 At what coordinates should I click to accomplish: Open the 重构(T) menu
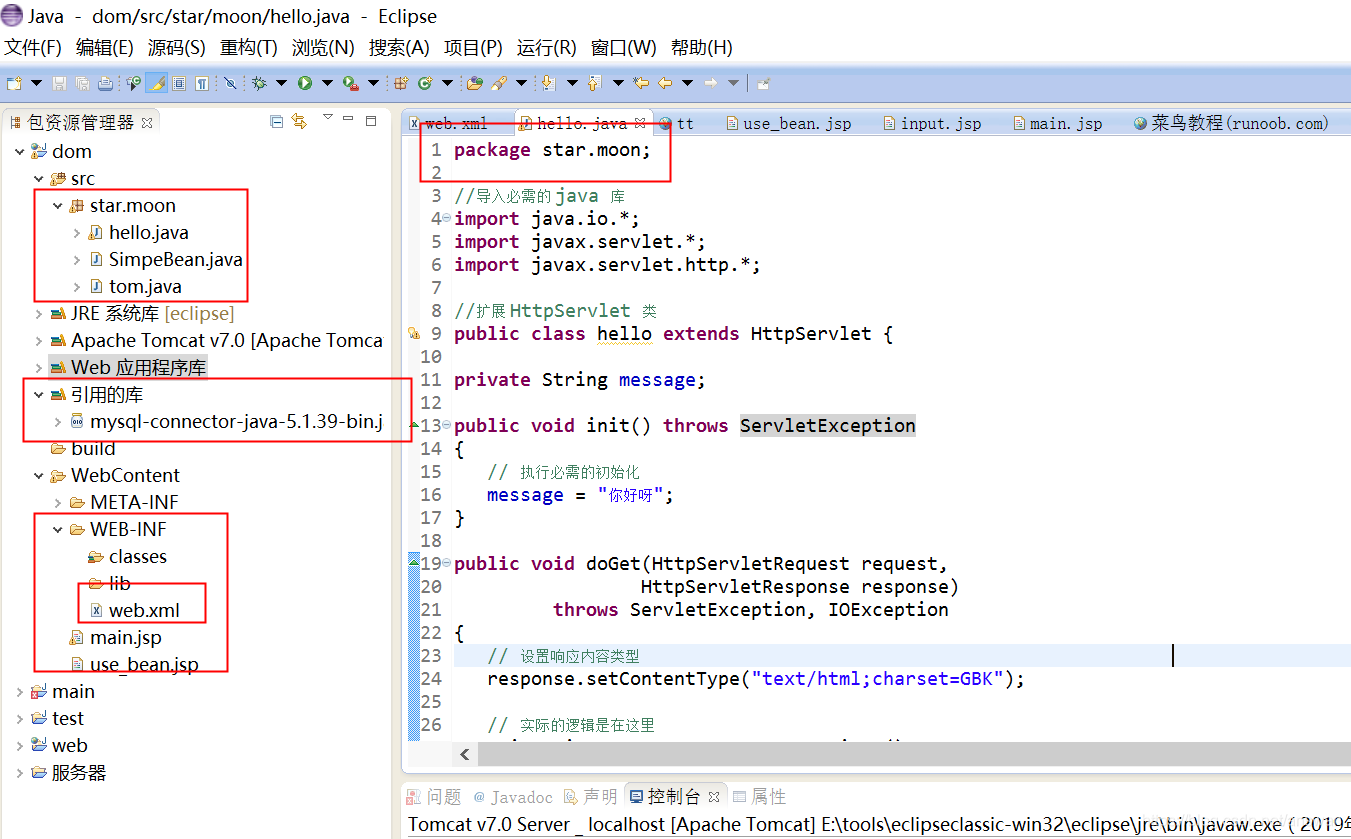click(249, 48)
